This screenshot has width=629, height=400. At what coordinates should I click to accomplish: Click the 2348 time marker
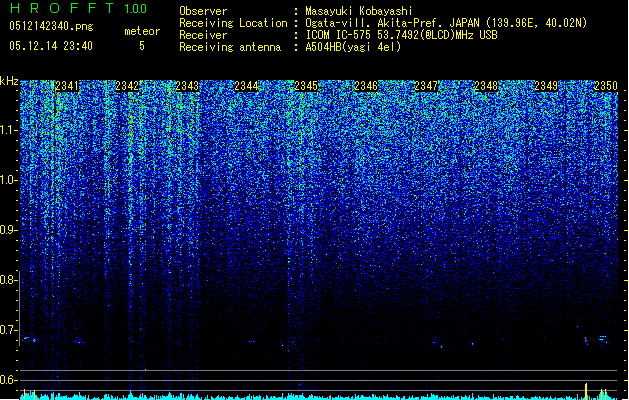486,86
